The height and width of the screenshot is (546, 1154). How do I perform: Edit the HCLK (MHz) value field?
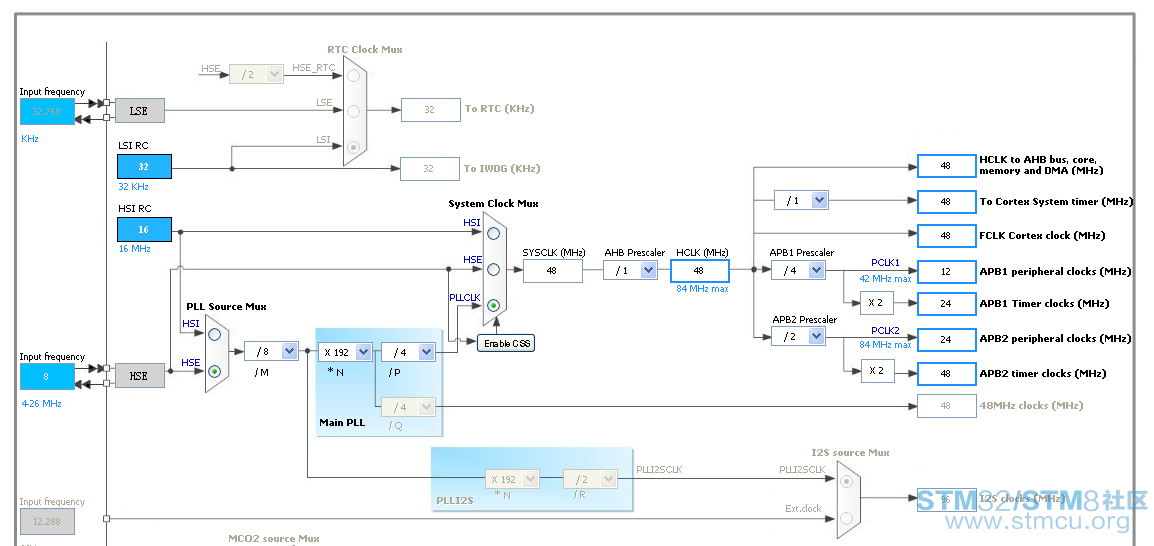(x=700, y=271)
